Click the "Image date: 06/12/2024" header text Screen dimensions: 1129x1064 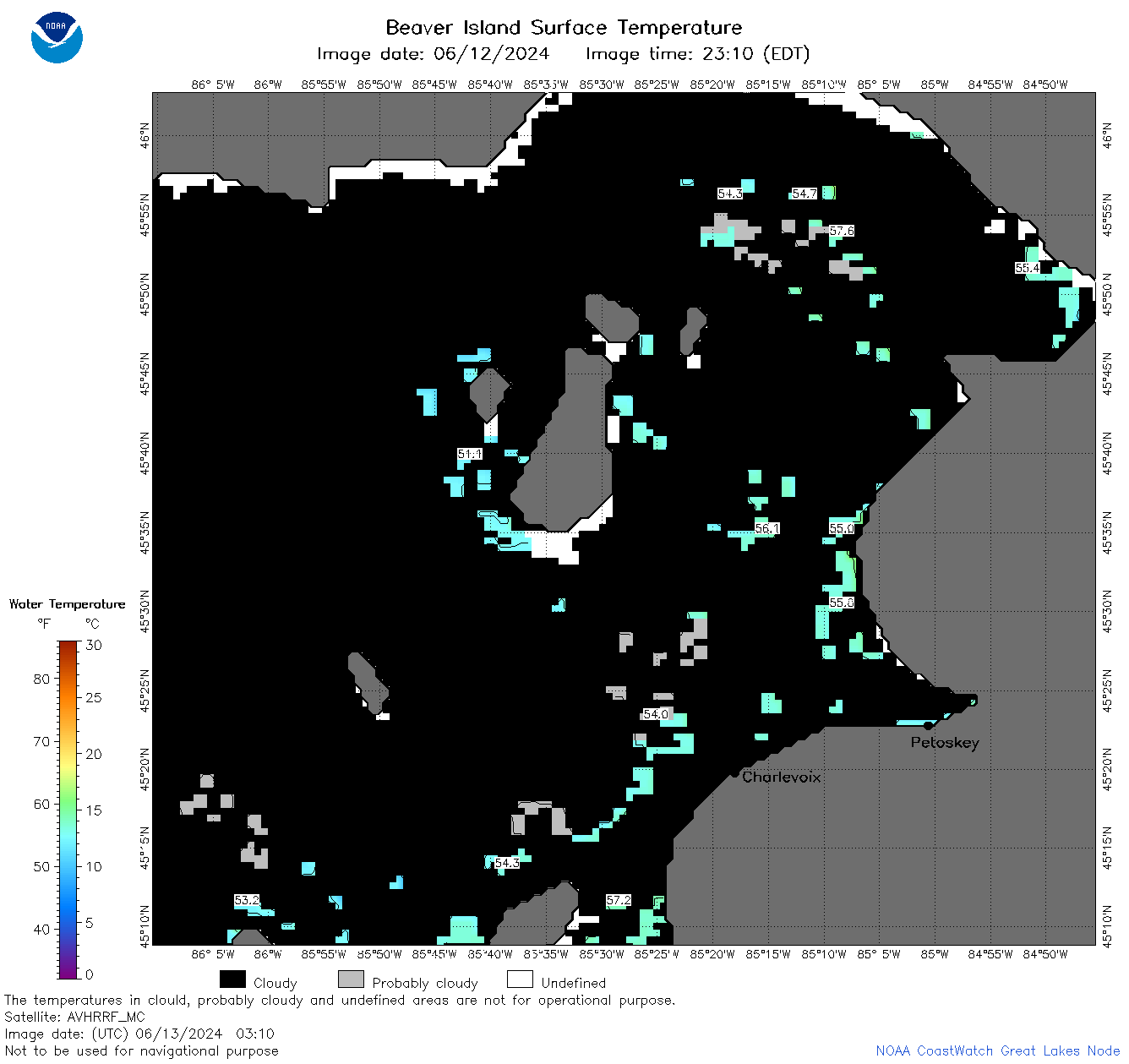point(433,54)
